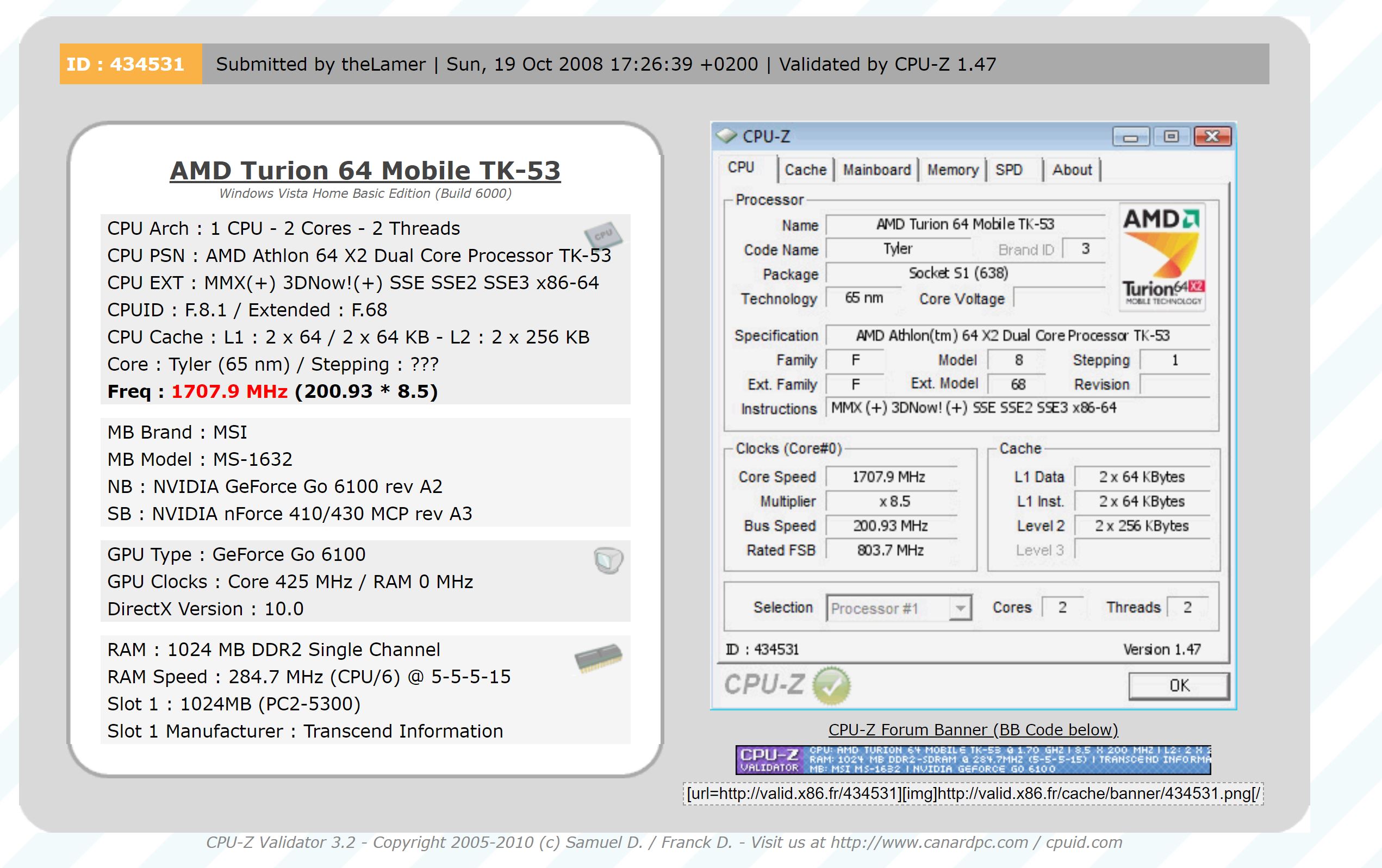Minimize the CPU-Z window
This screenshot has width=1382, height=868.
coord(1131,136)
